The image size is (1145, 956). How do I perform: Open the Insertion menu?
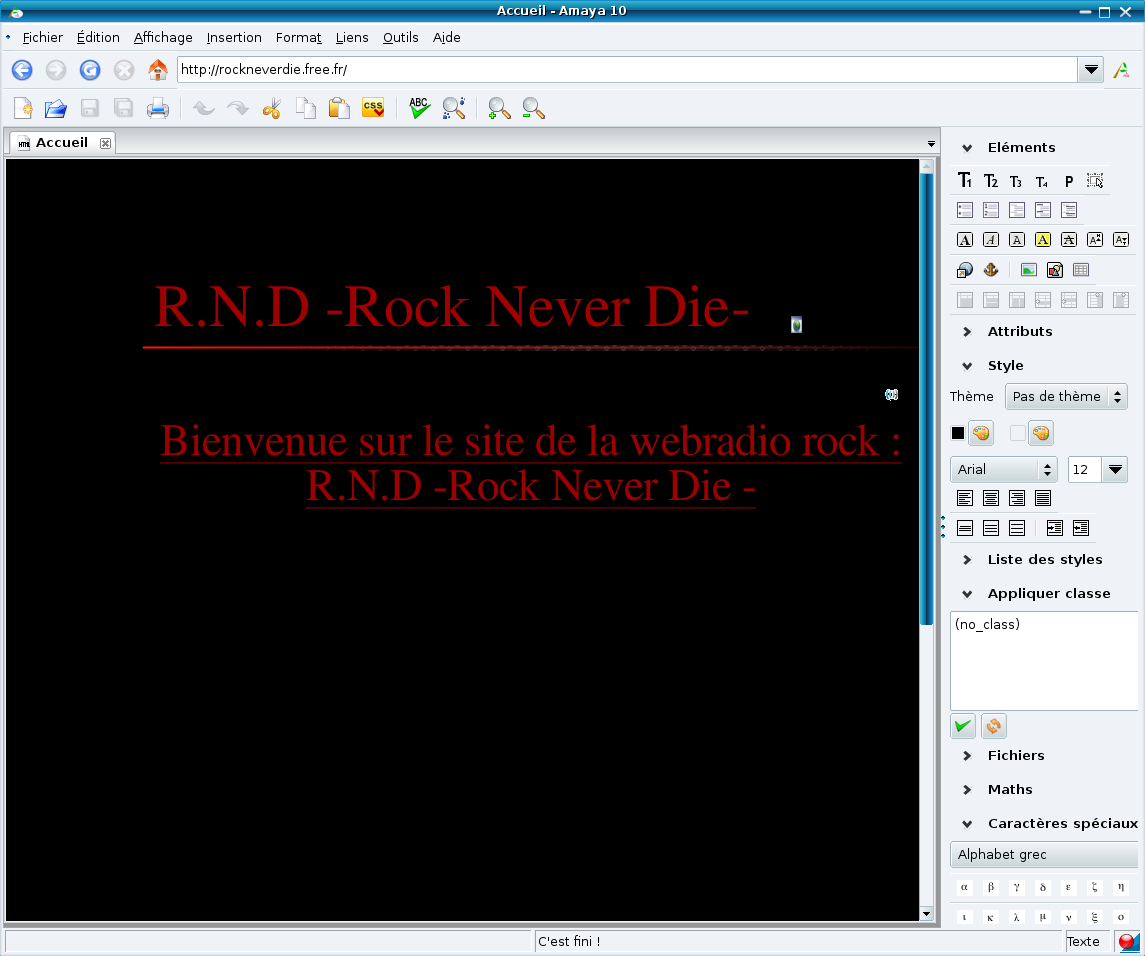[x=234, y=37]
